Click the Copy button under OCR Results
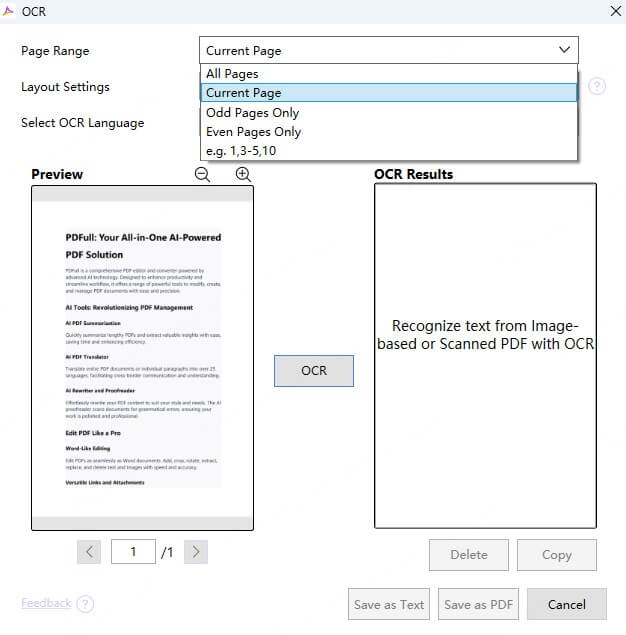 [557, 555]
